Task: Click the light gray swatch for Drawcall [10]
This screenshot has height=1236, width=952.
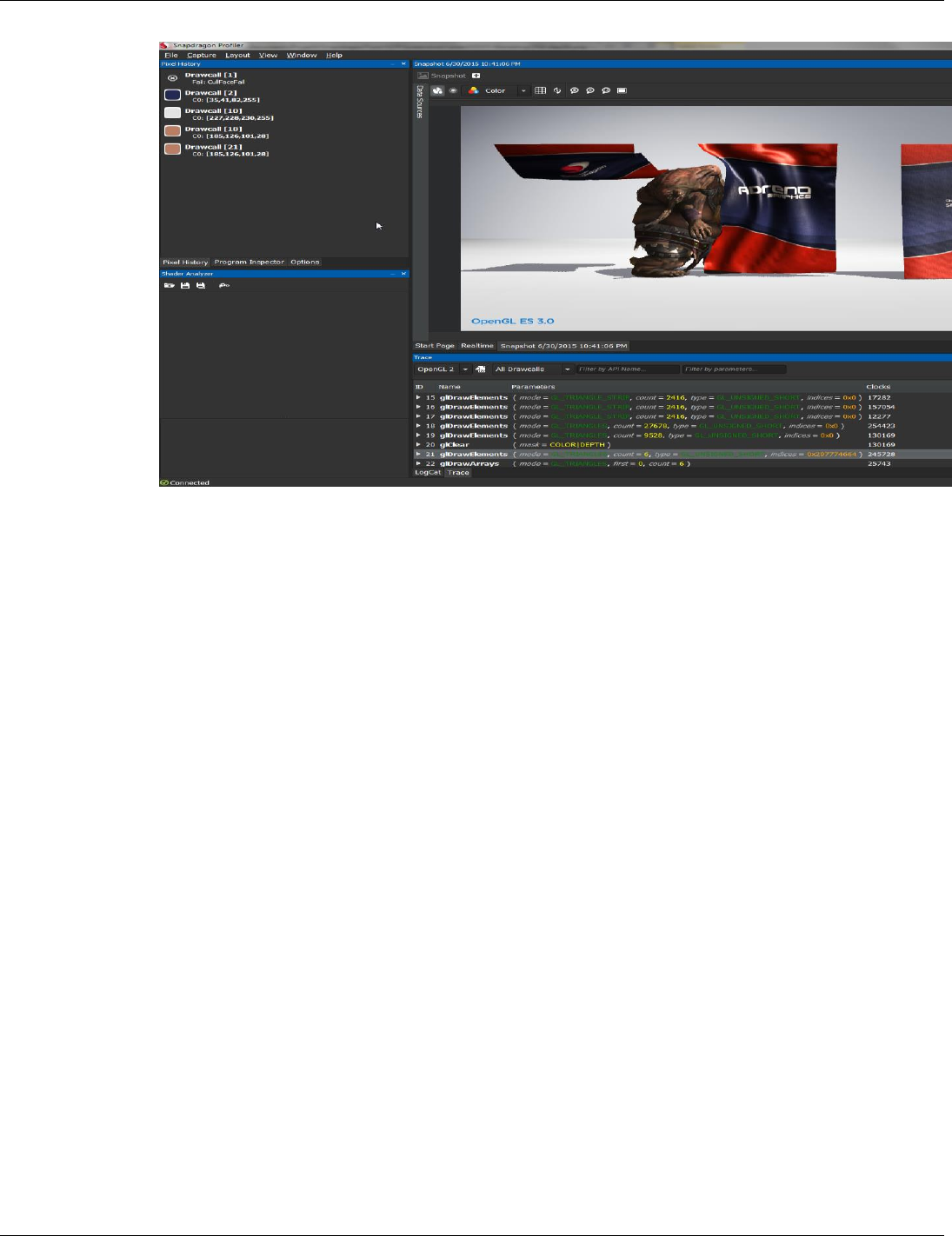Action: 172,113
